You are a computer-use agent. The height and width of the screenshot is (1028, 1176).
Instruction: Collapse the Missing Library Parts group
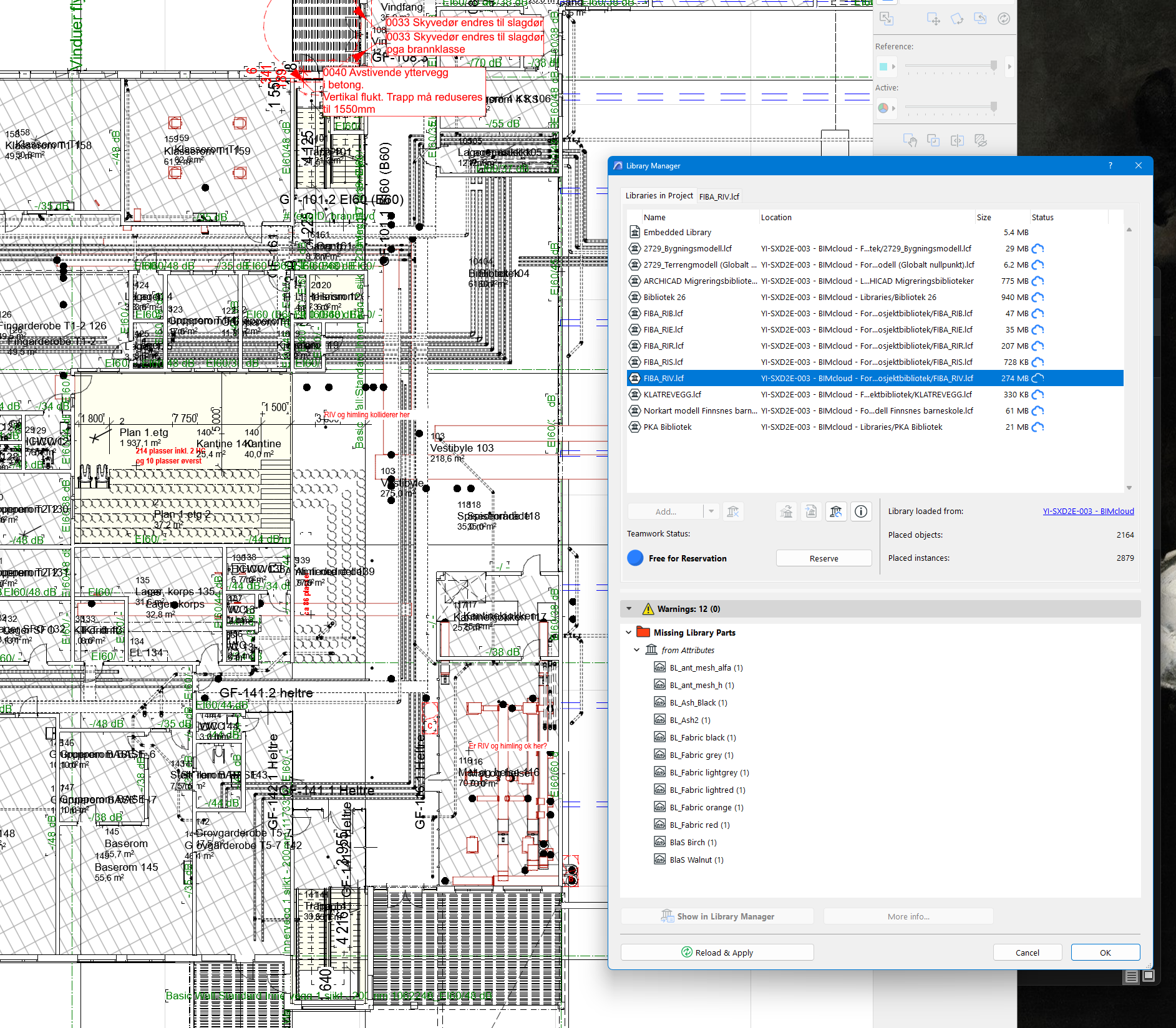[628, 633]
